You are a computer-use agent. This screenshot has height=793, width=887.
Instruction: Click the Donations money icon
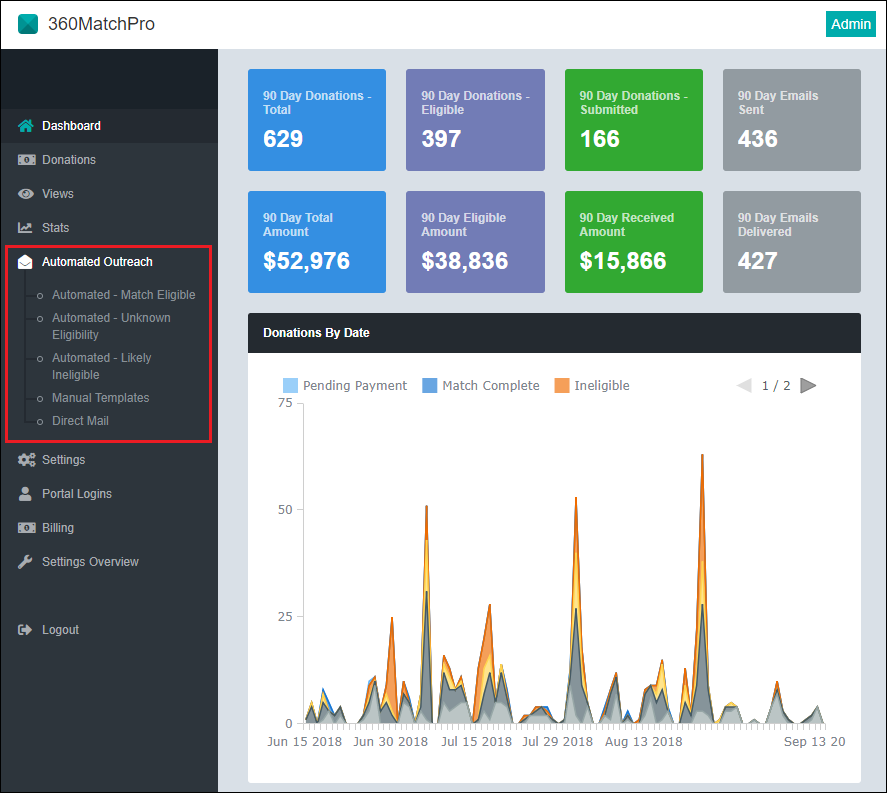[26, 160]
